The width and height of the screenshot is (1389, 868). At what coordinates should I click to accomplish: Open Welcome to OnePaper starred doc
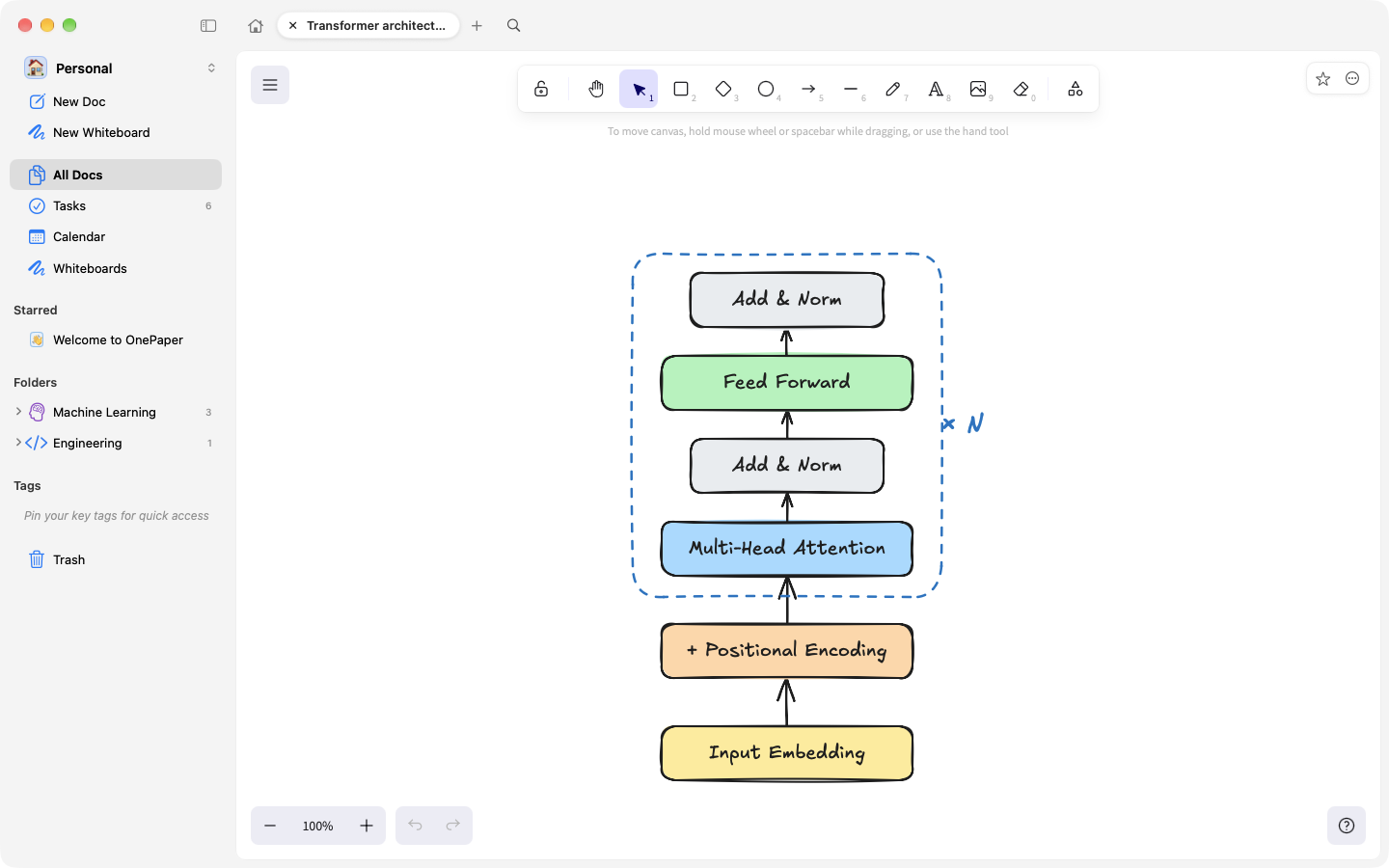click(x=118, y=339)
